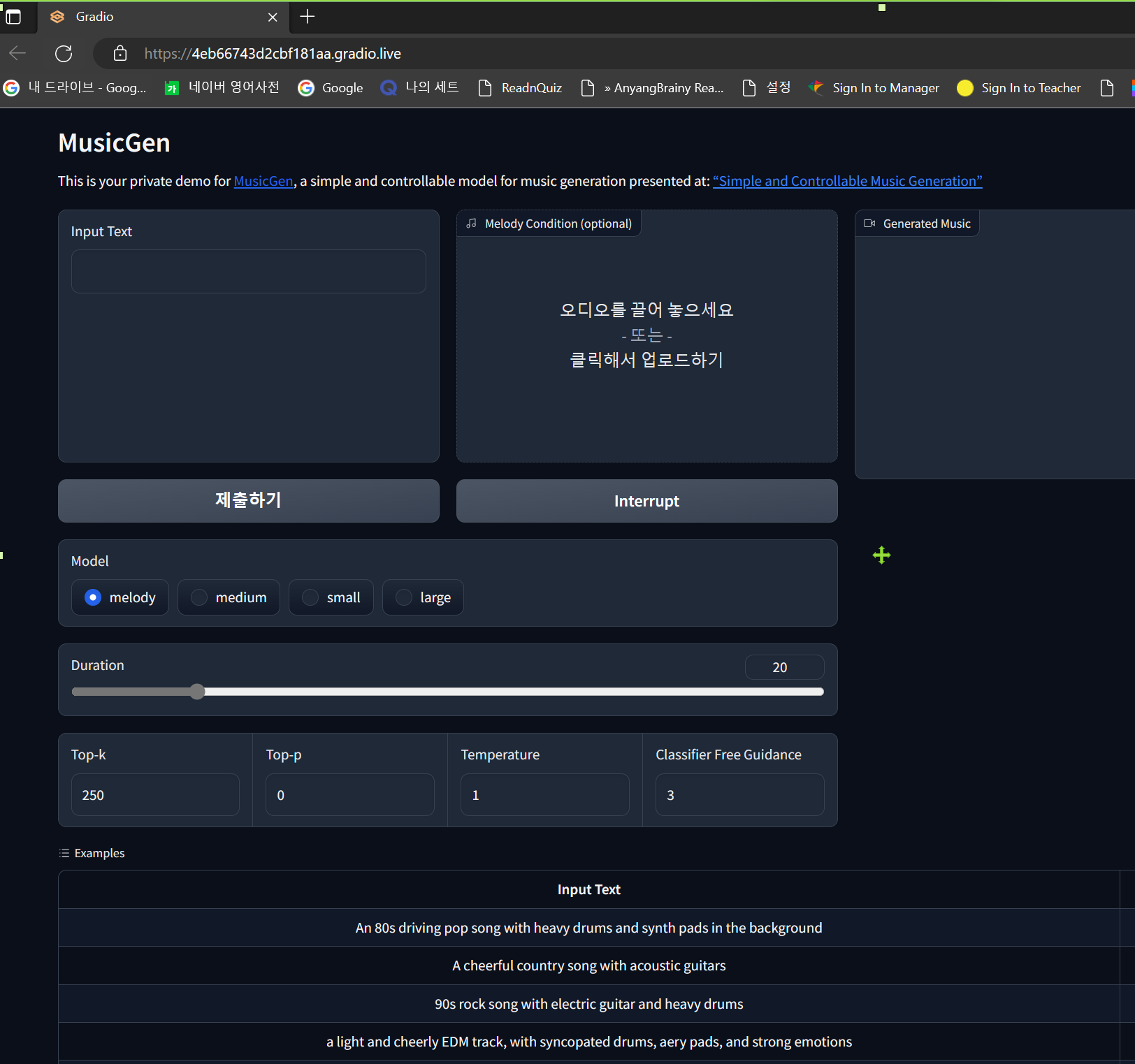Screen dimensions: 1135x1064
Task: Open the MusicGen hyperlink
Action: click(x=263, y=181)
